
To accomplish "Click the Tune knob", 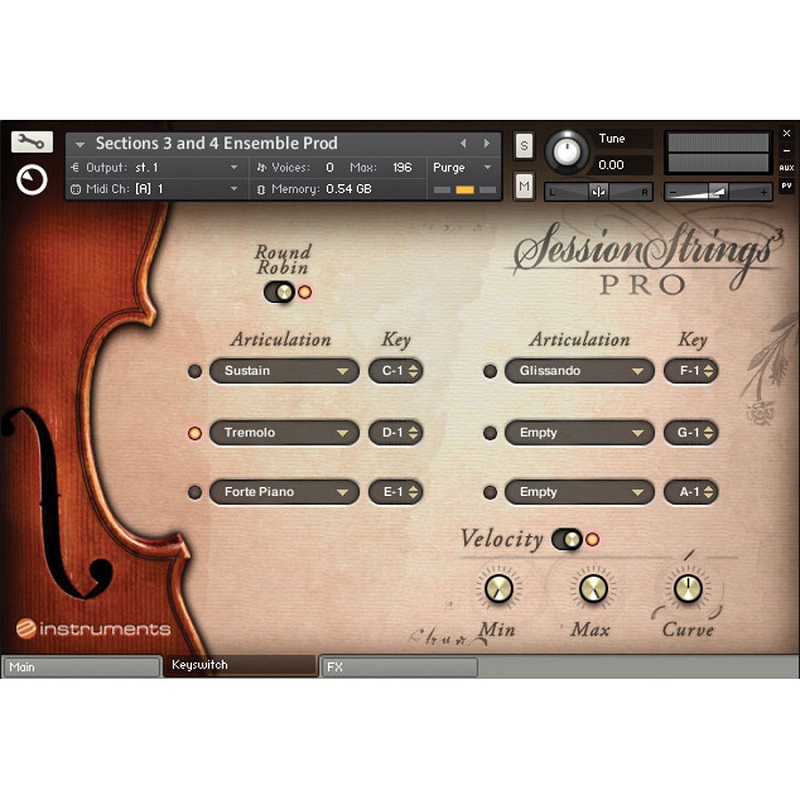I will pyautogui.click(x=568, y=152).
